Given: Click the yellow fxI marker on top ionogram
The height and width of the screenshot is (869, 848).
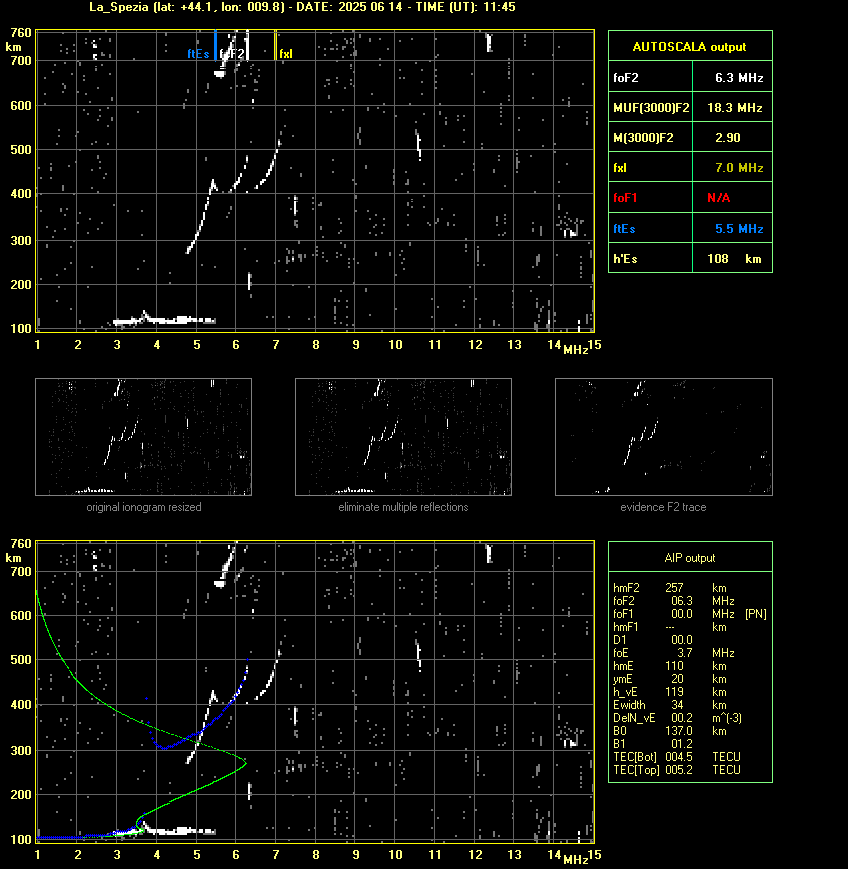Looking at the screenshot, I should [x=285, y=54].
